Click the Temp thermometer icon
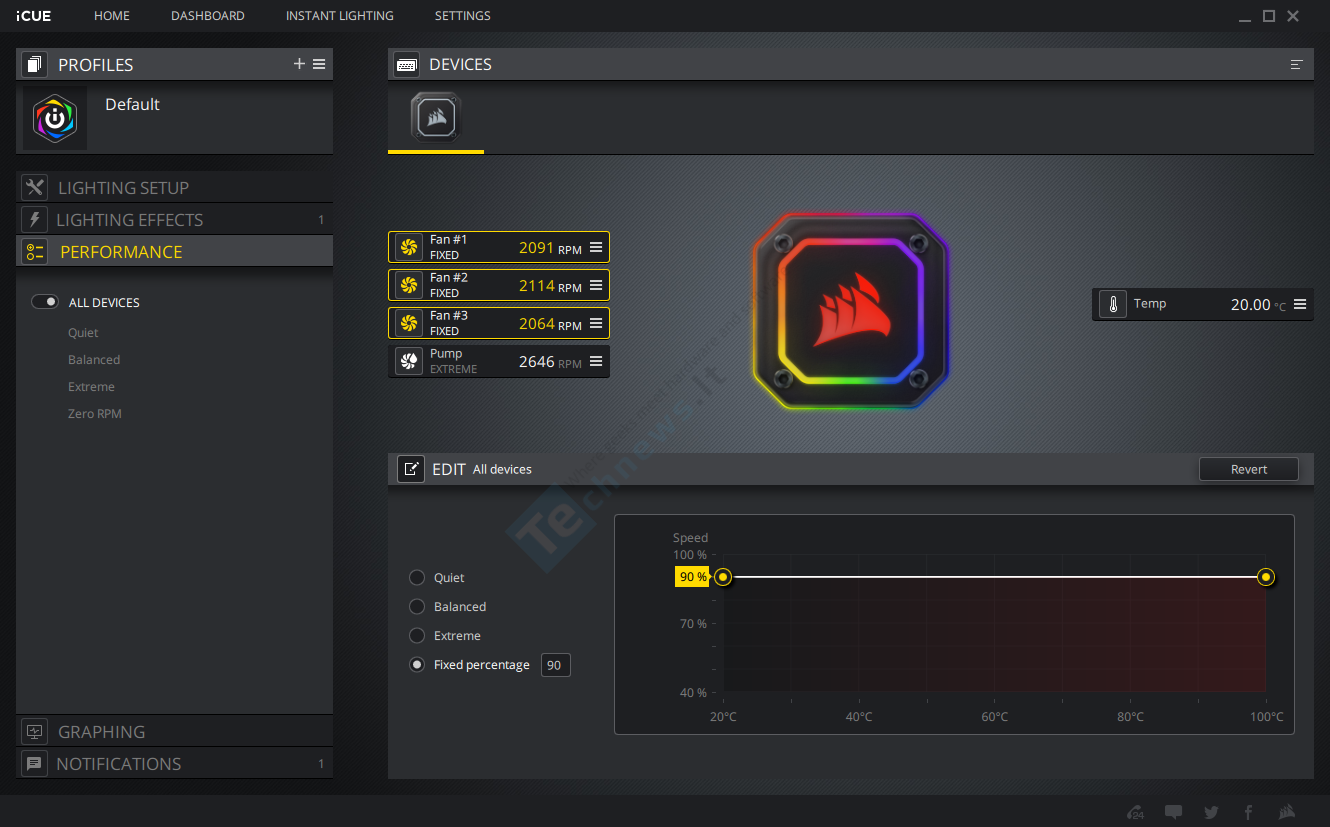 tap(1113, 304)
